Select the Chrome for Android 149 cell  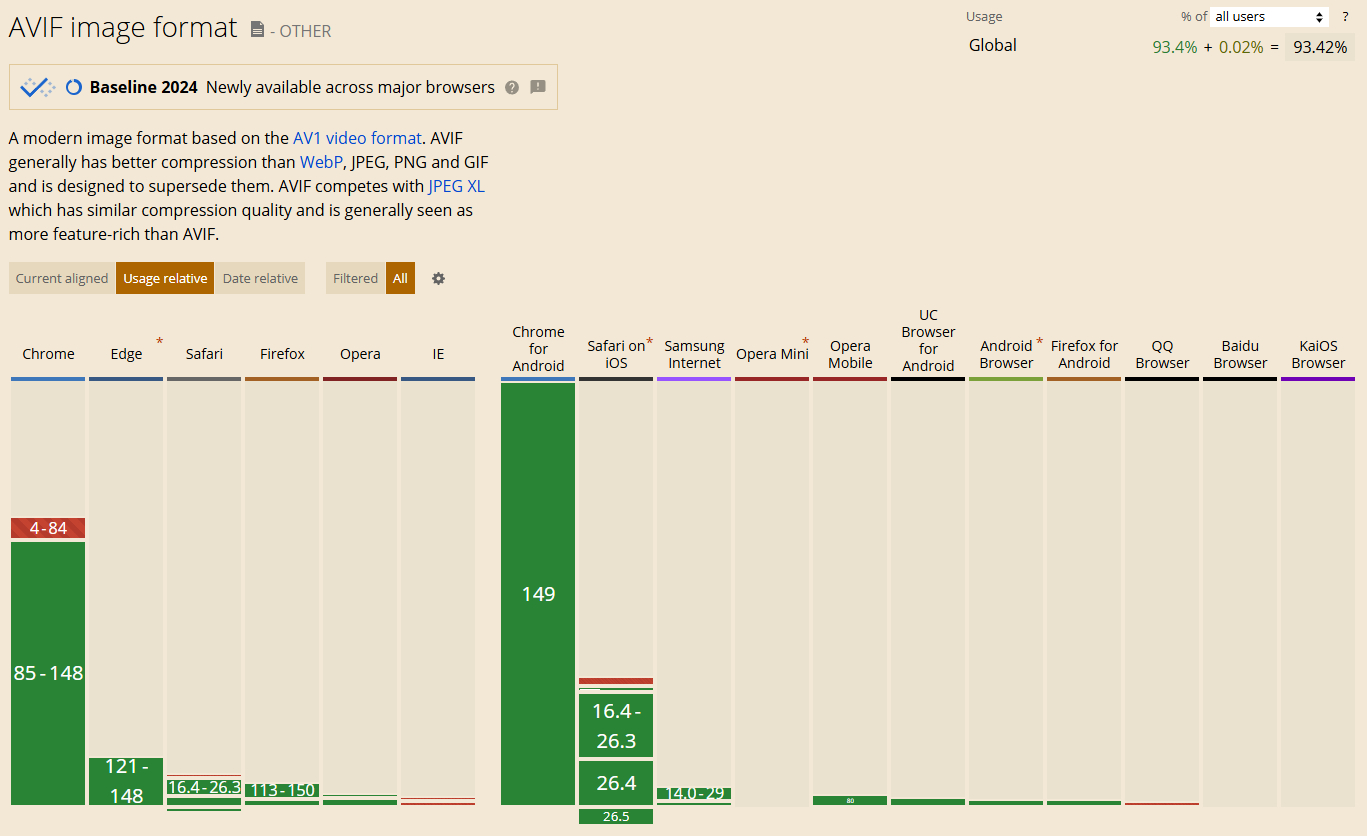(538, 594)
